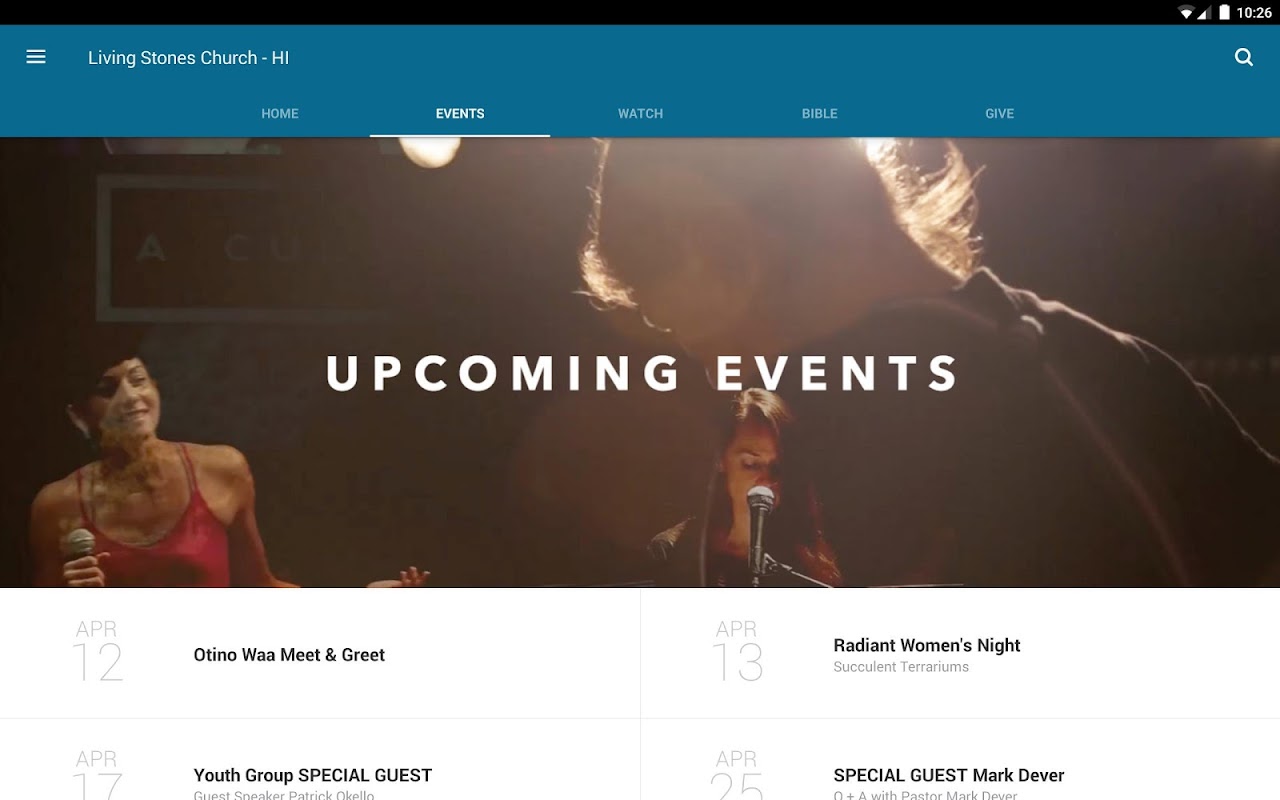Image resolution: width=1280 pixels, height=800 pixels.
Task: Tap the search magnifier icon
Action: [x=1244, y=57]
